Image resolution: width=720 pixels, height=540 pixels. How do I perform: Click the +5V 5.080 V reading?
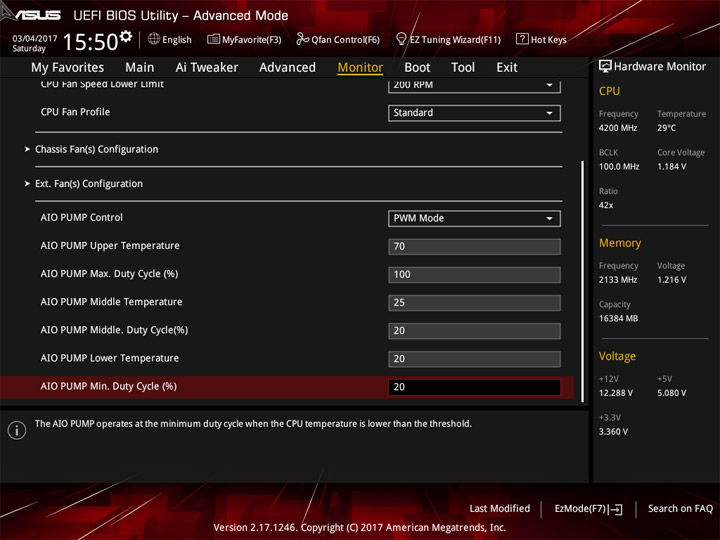pos(671,393)
